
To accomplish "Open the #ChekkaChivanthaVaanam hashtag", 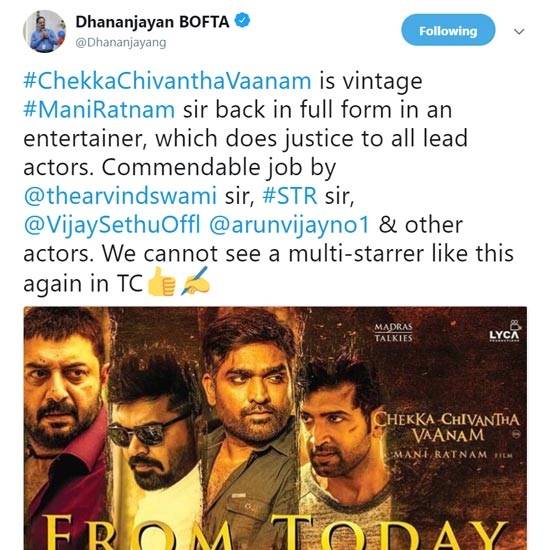I will point(167,81).
